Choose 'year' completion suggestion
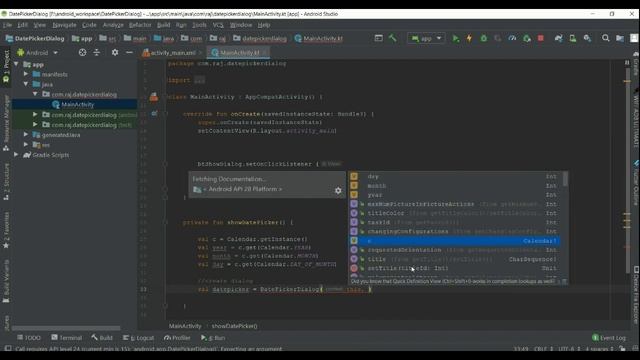640x360 pixels. [x=454, y=195]
